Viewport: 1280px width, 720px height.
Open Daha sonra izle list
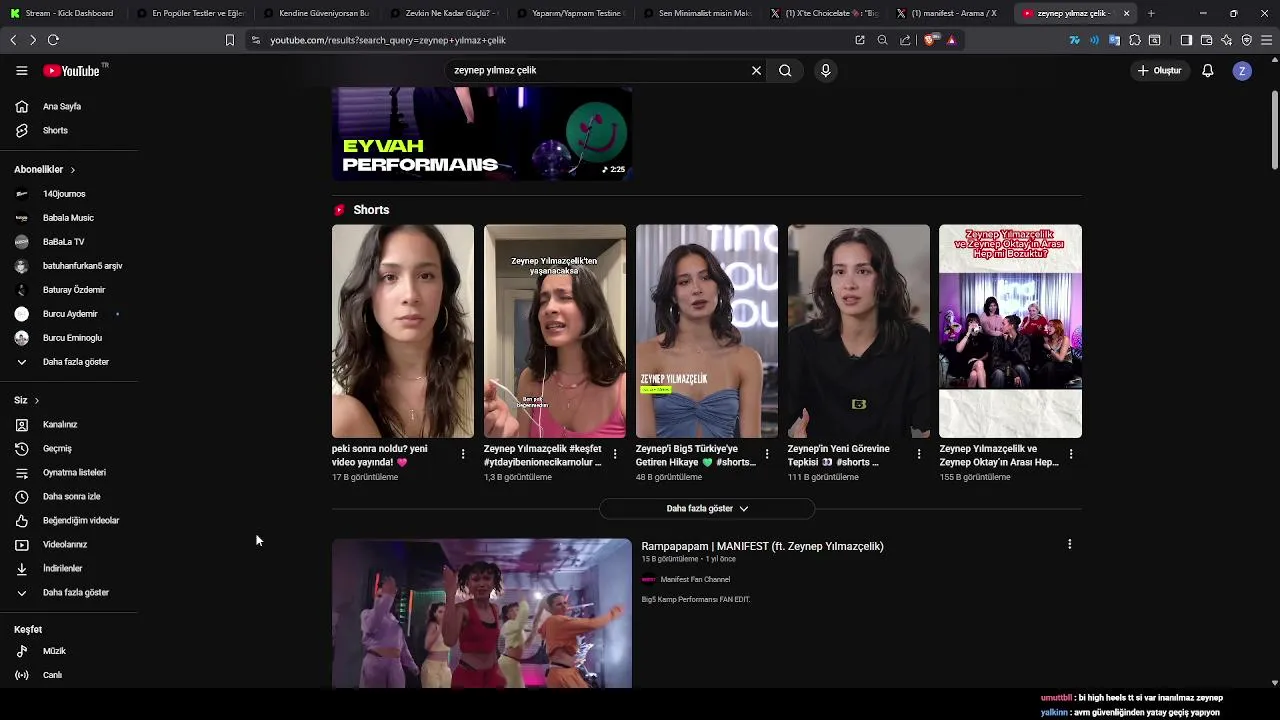tap(70, 497)
